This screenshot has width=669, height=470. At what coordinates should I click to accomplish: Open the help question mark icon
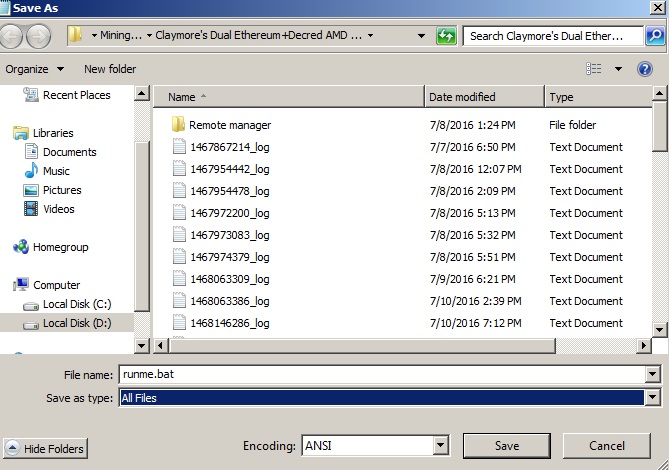pyautogui.click(x=645, y=69)
